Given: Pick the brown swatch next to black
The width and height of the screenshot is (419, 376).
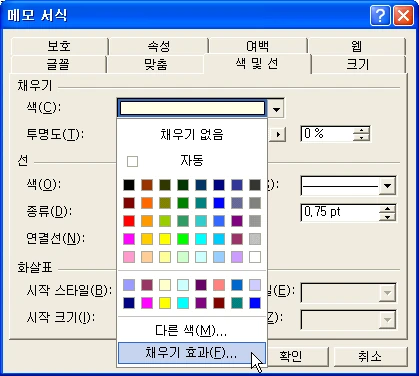Looking at the screenshot, I should (147, 185).
